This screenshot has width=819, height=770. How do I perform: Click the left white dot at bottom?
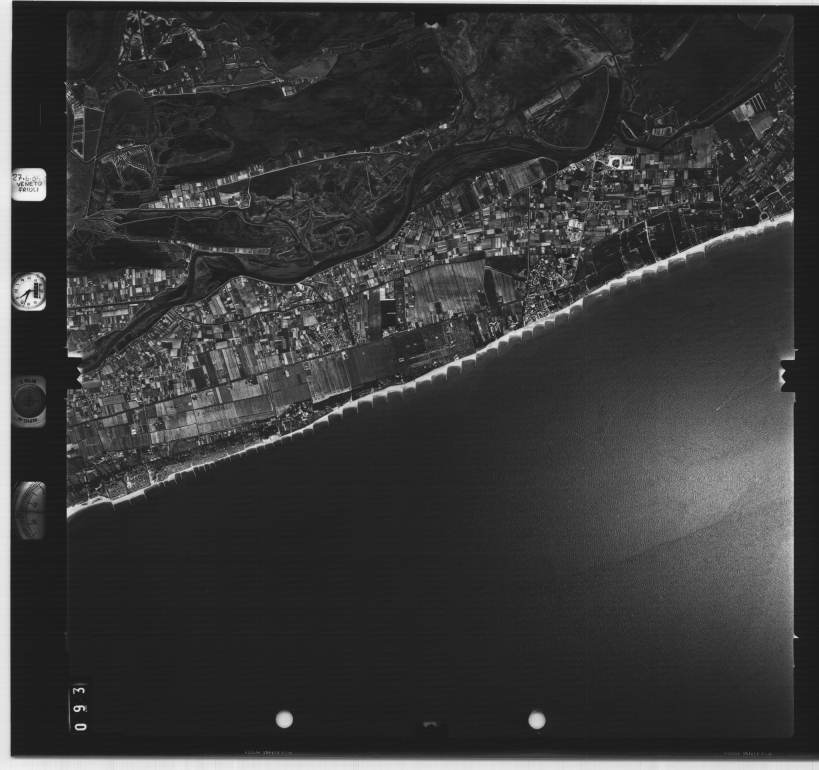(x=284, y=719)
